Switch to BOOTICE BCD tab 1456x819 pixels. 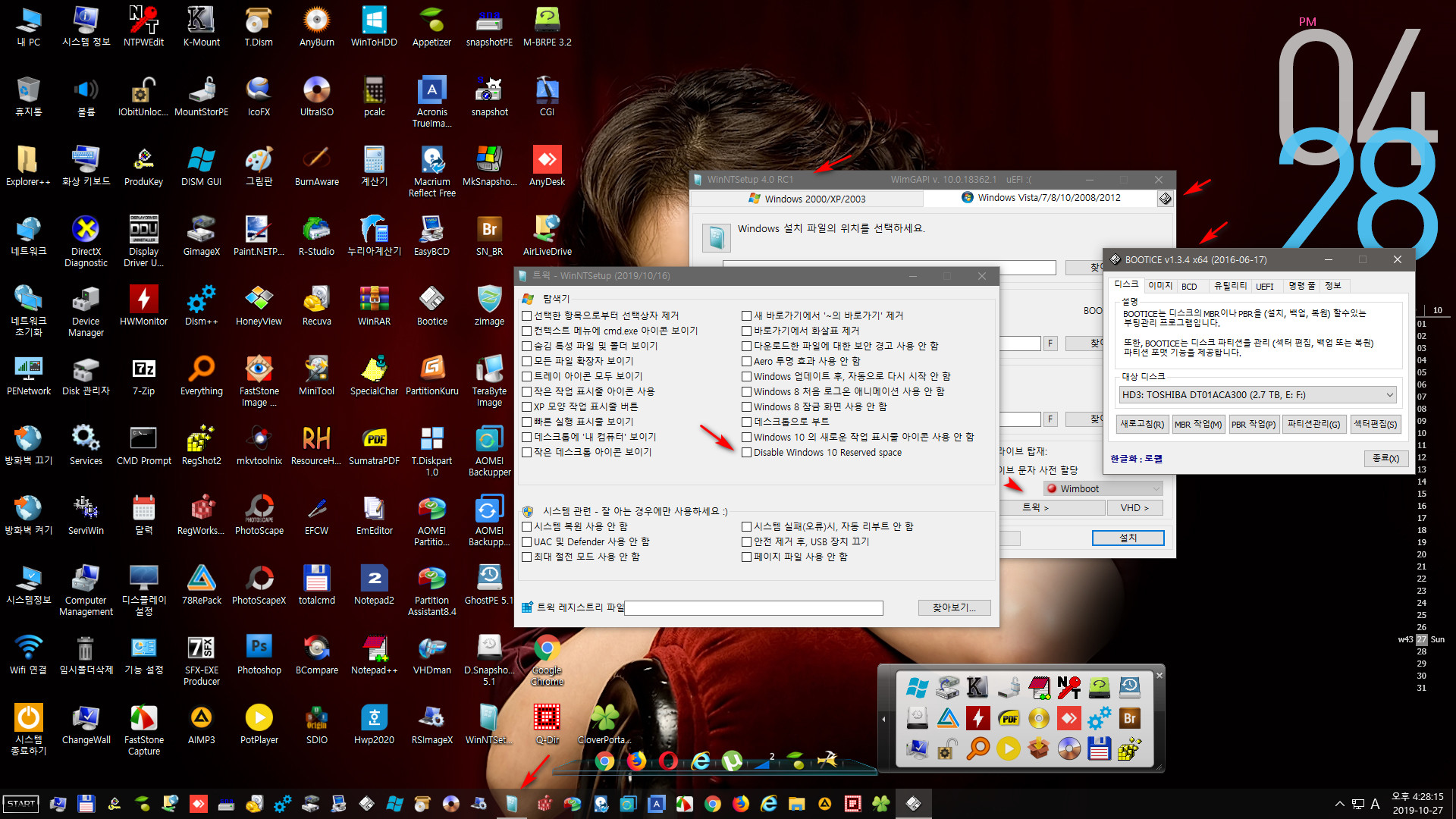[1189, 286]
